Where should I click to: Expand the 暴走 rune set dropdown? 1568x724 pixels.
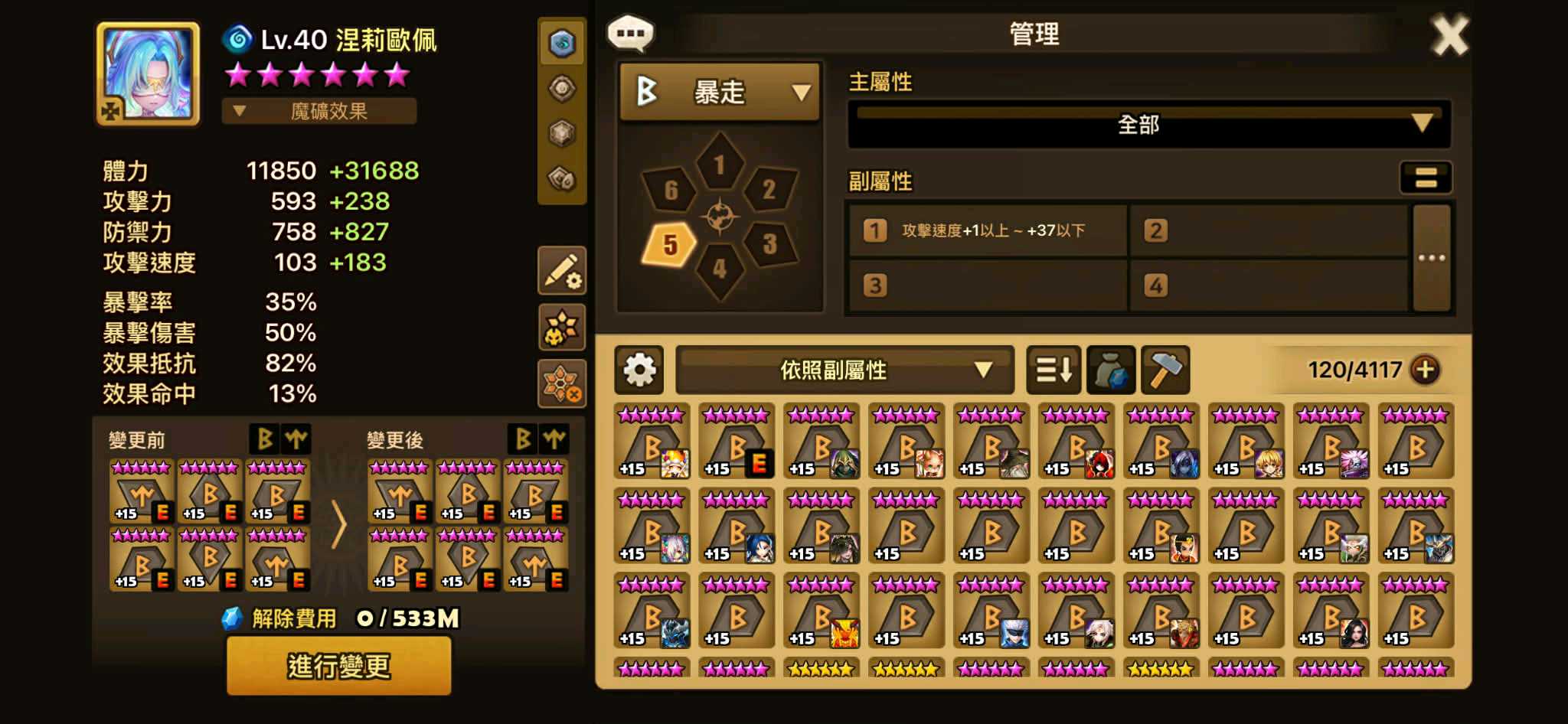coord(719,93)
